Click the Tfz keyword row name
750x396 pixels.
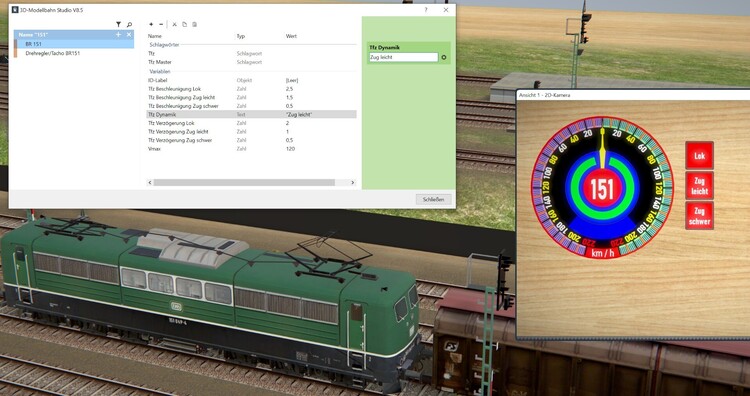151,54
